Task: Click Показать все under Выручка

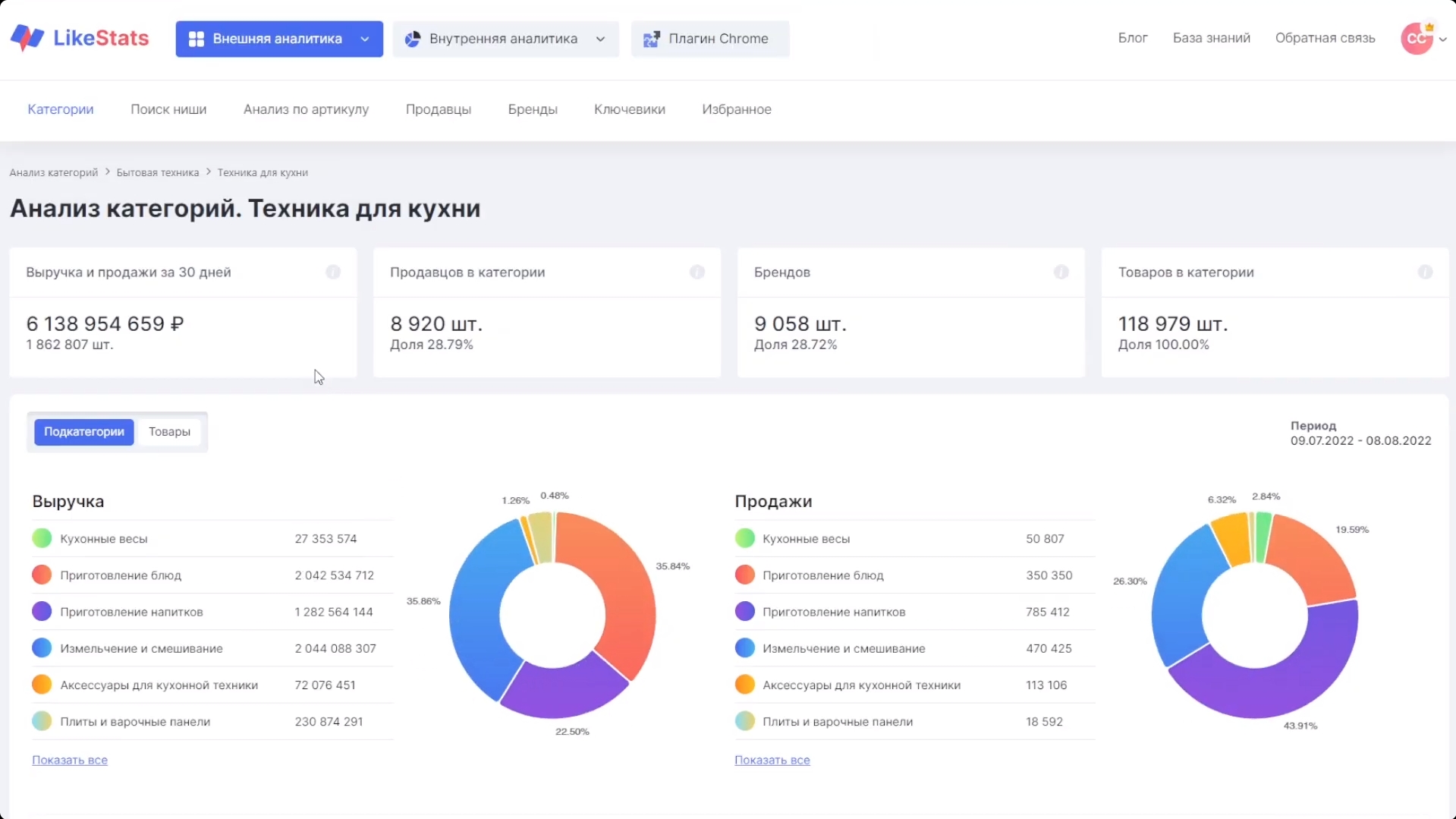Action: tap(70, 760)
